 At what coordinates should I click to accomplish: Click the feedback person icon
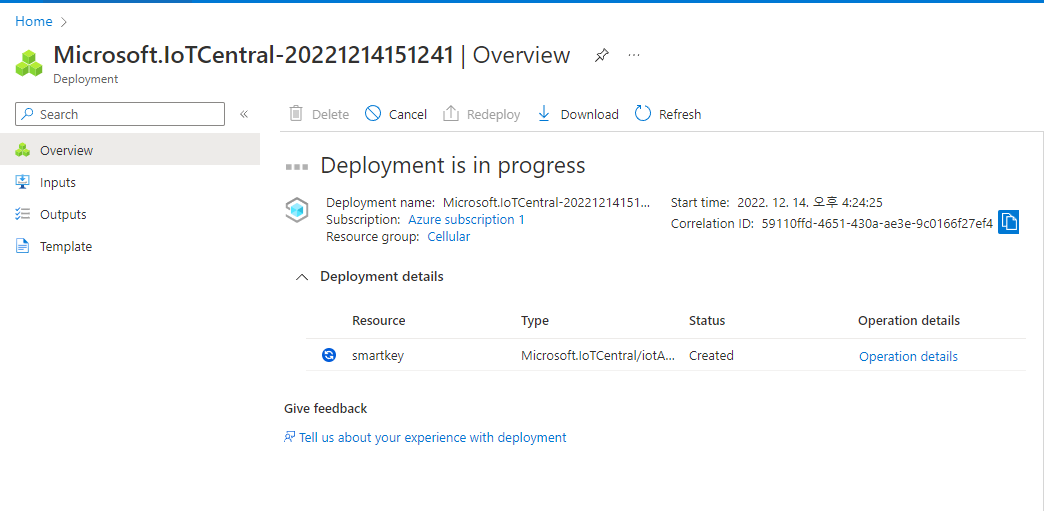tap(289, 437)
